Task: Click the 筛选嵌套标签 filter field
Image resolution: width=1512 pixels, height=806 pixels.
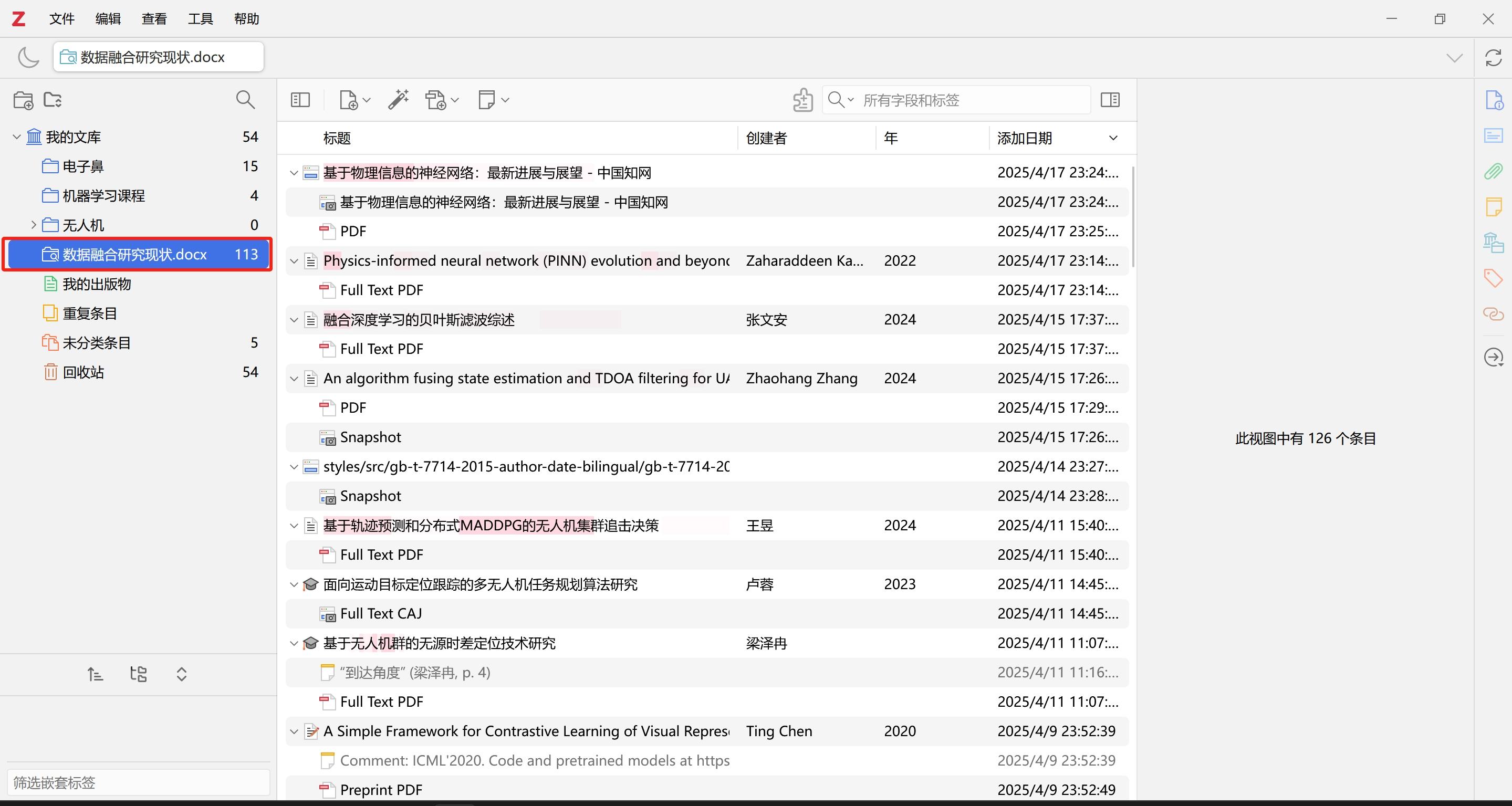Action: (139, 782)
